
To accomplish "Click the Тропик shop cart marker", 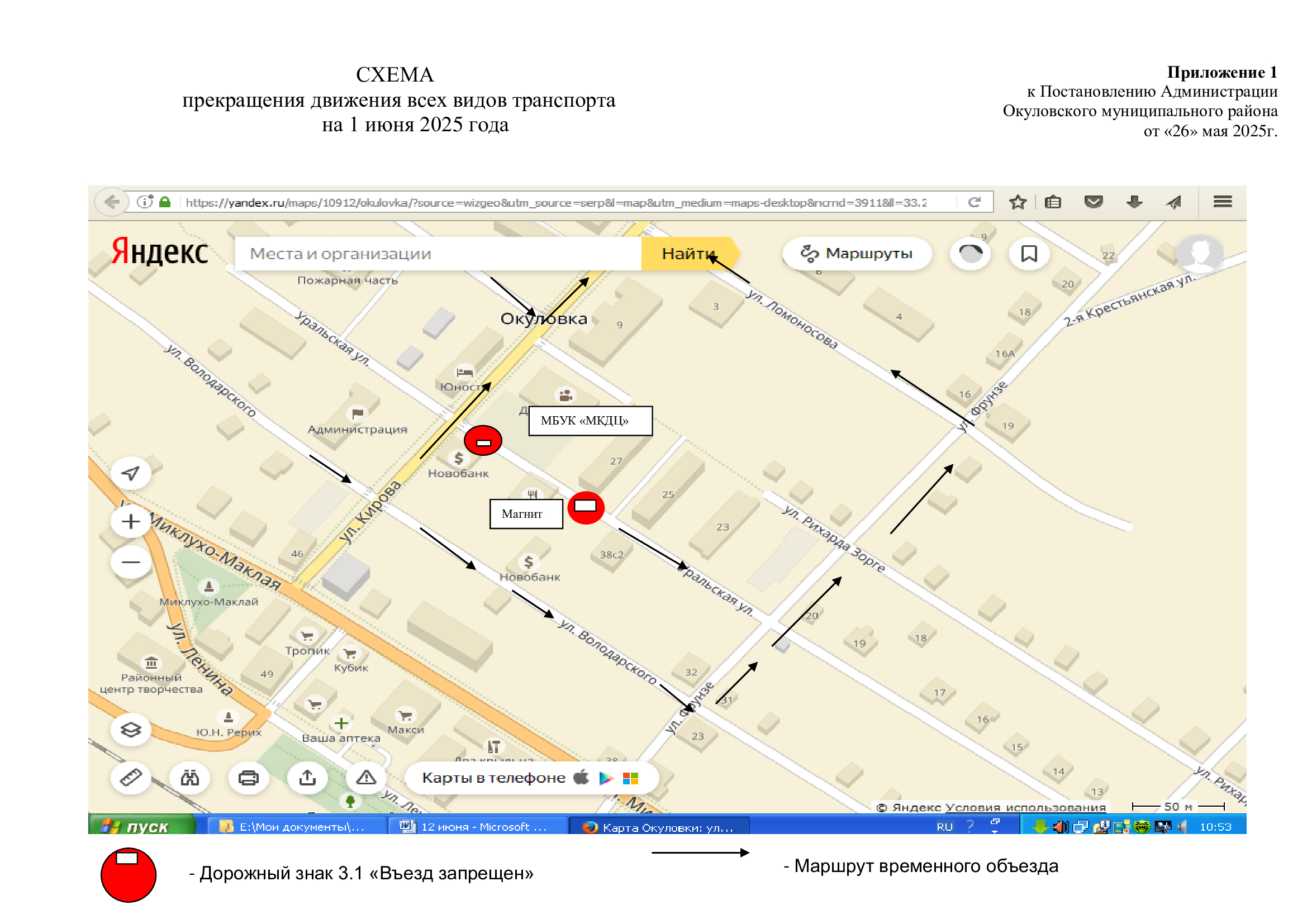I will tap(307, 636).
